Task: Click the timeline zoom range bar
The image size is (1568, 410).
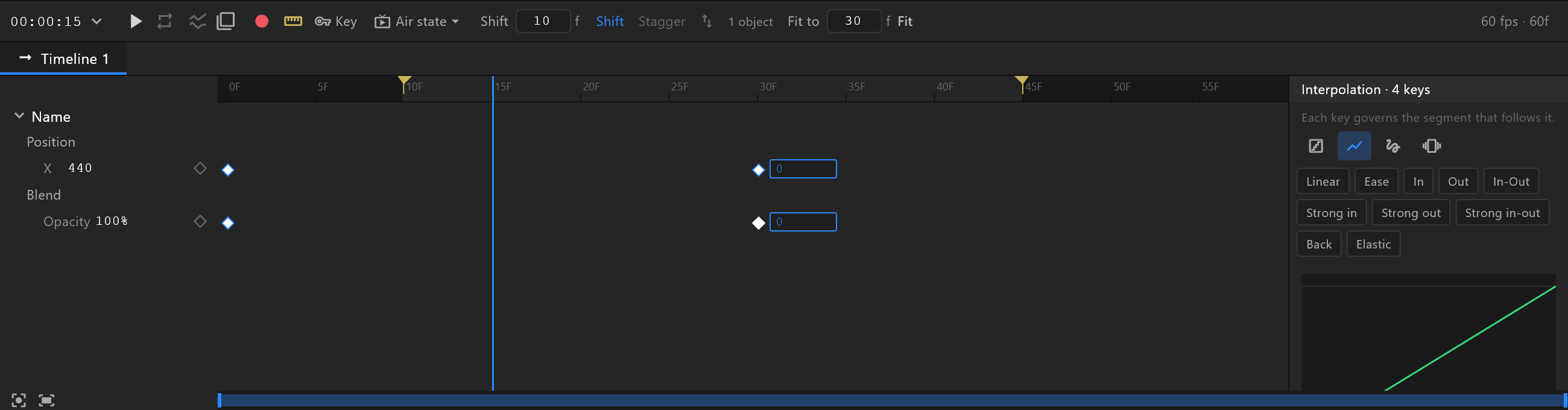Action: [x=892, y=400]
